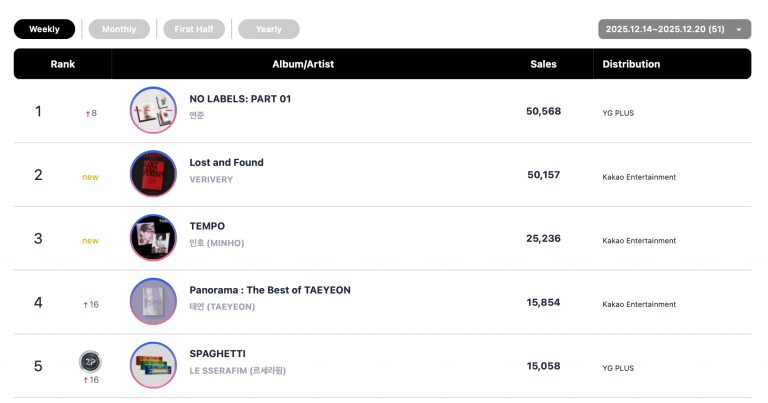Open the SPAGHETTI album title link
This screenshot has width=768, height=403.
pos(217,354)
